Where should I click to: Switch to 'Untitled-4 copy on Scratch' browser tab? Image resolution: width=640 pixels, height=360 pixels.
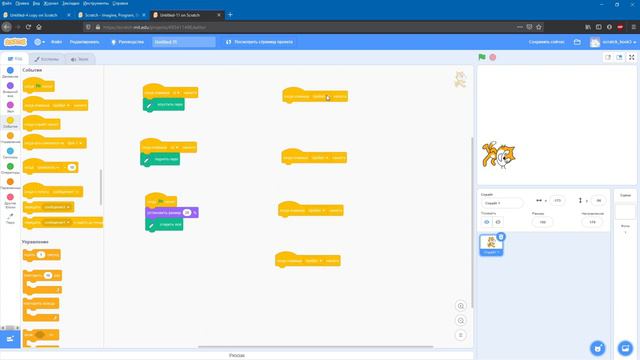click(x=36, y=15)
